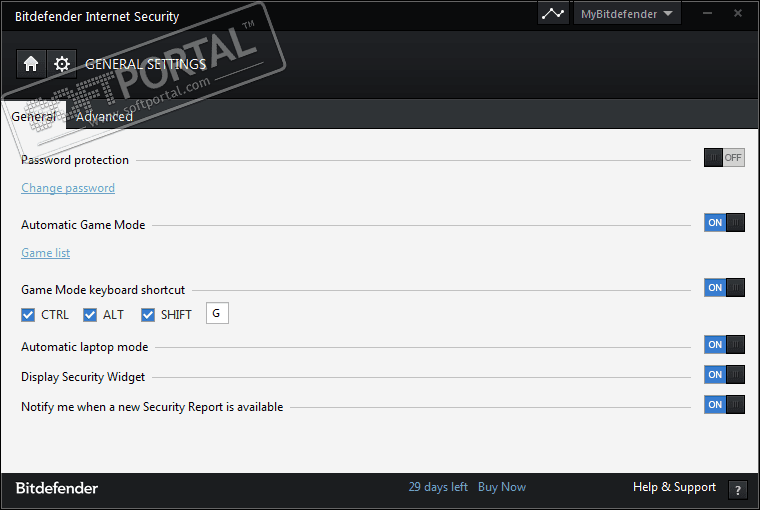Click the Bitdefender logo in footer

(x=57, y=488)
